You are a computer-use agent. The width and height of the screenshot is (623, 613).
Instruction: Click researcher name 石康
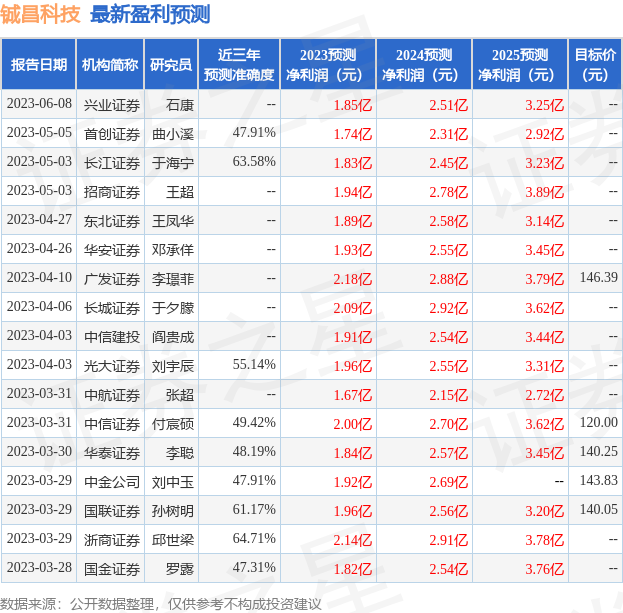[x=180, y=105]
